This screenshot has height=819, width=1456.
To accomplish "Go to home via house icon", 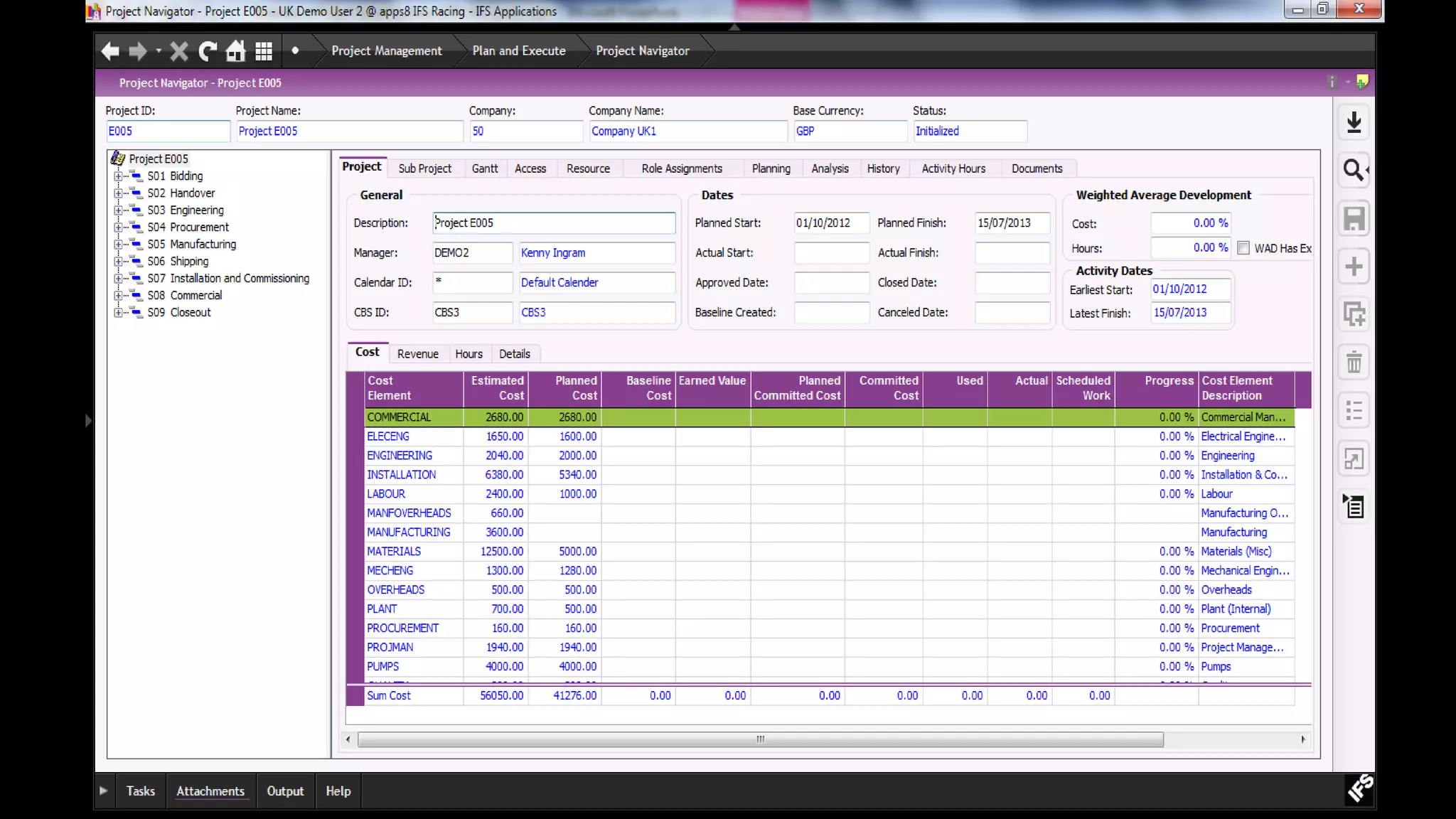I will 235,51.
